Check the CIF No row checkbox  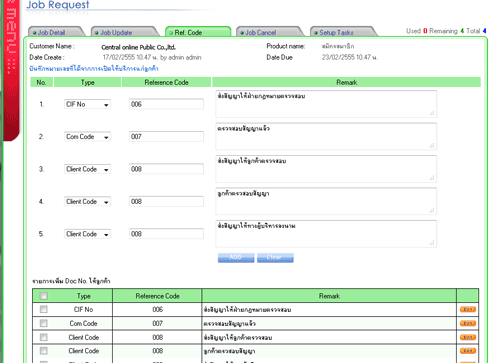(44, 309)
